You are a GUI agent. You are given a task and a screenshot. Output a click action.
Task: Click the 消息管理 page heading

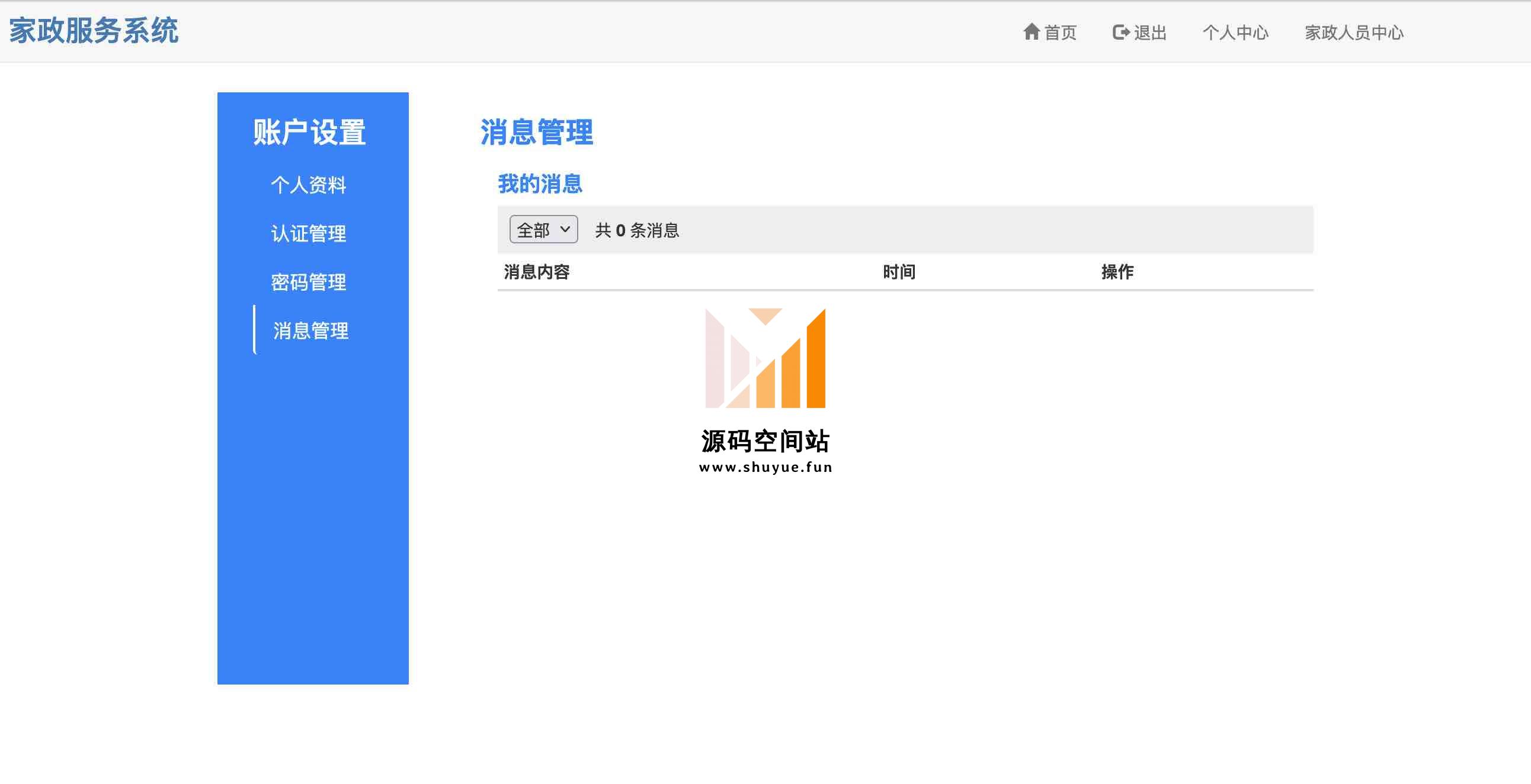(537, 132)
